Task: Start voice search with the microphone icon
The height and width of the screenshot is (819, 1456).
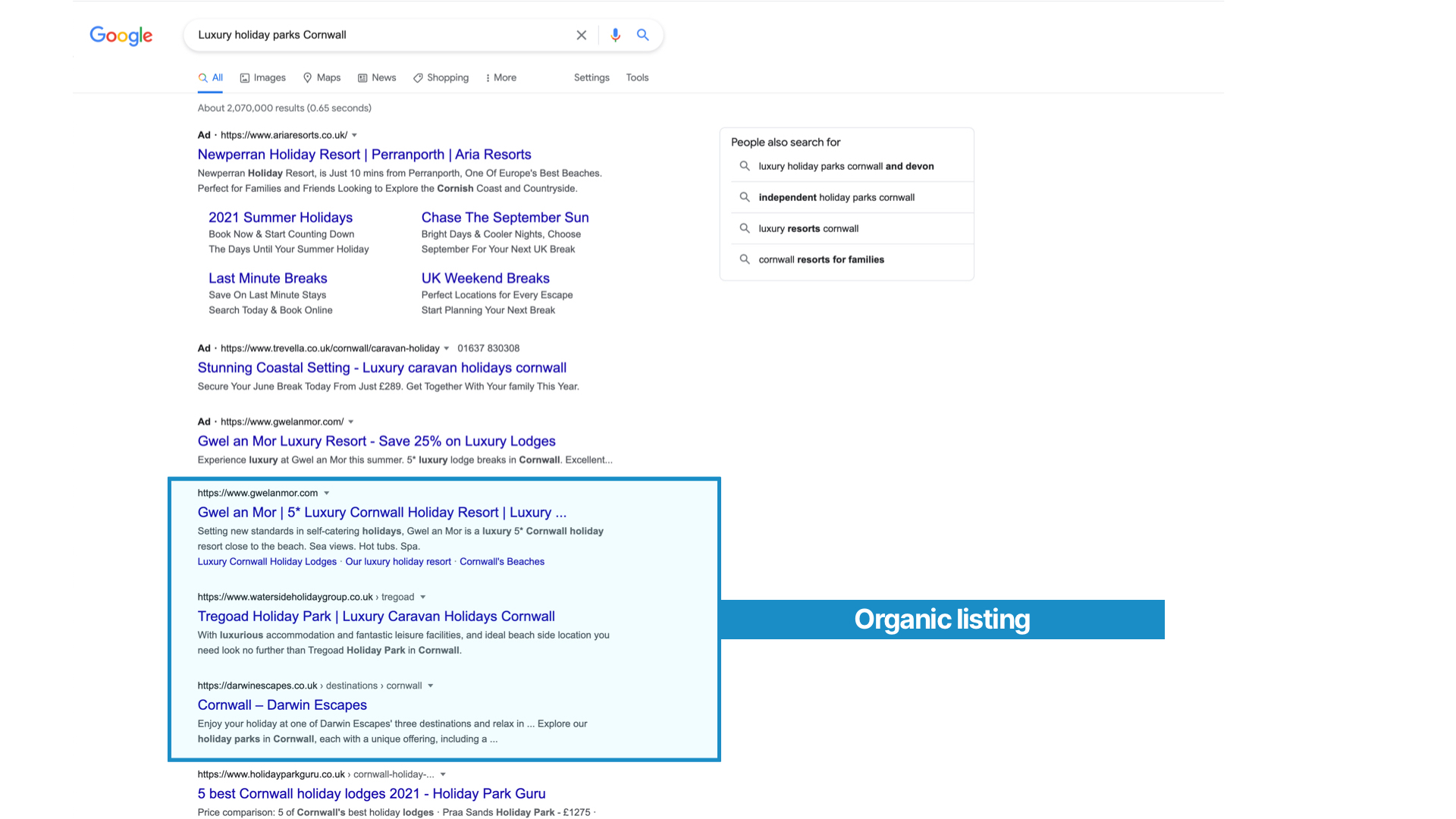Action: coord(615,35)
